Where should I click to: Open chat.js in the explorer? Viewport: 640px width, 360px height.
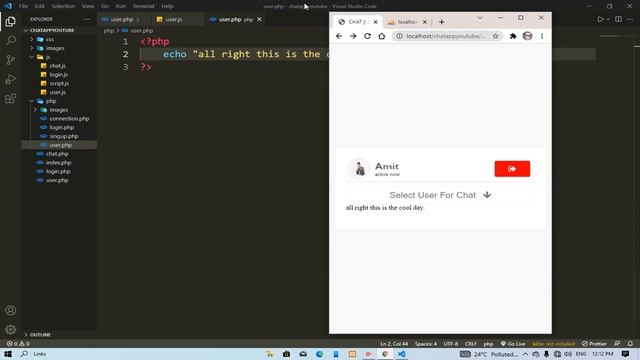(x=58, y=66)
